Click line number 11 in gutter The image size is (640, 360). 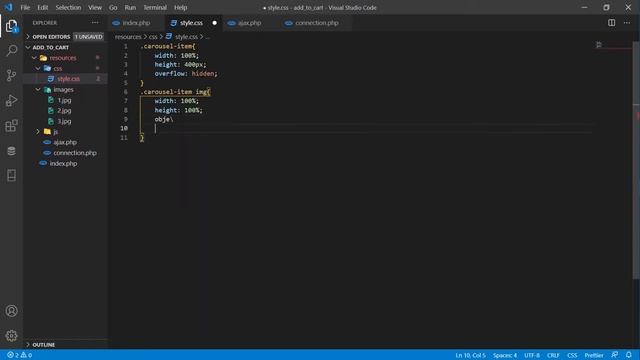pos(124,138)
